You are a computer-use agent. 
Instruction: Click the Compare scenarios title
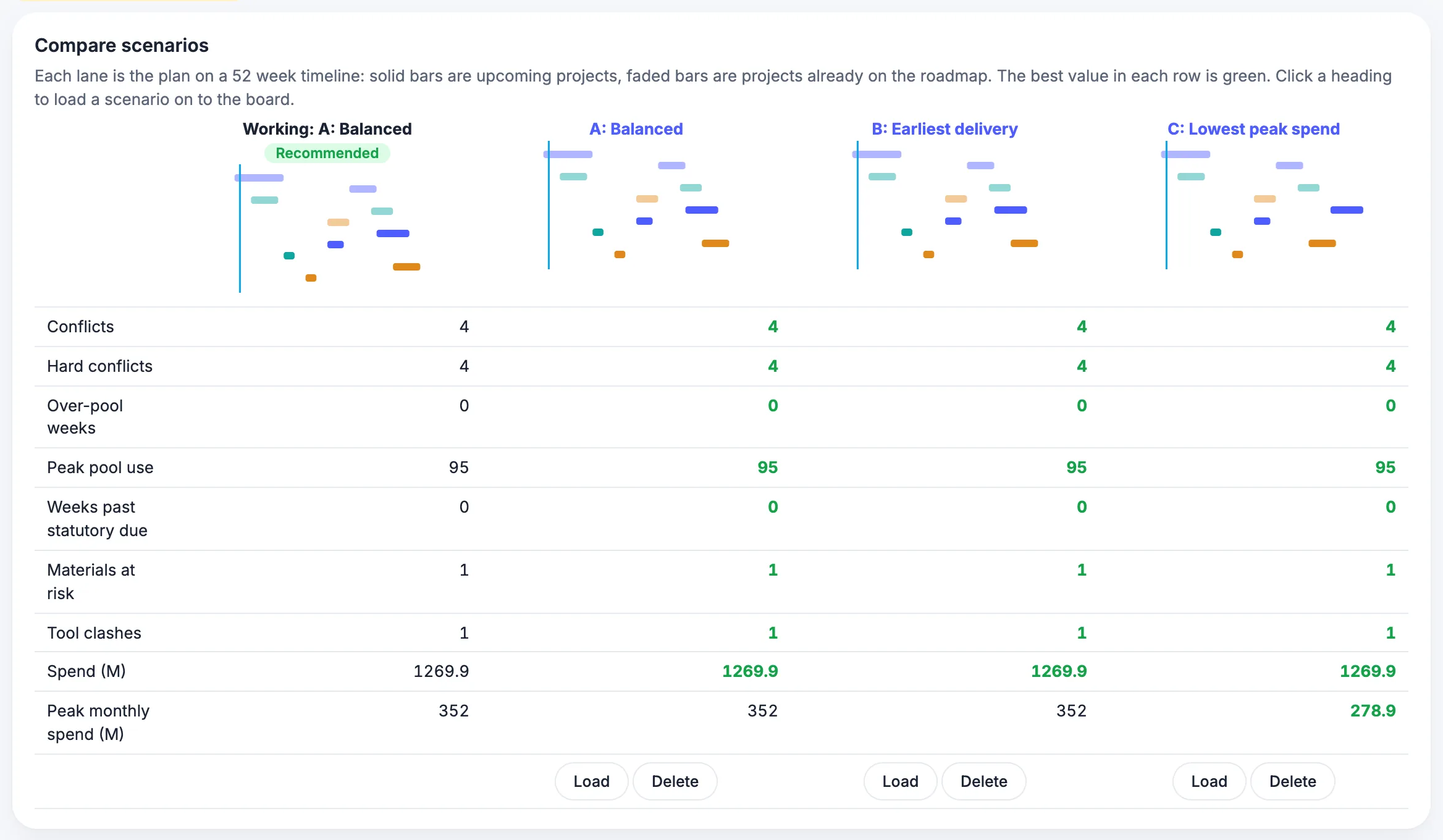pyautogui.click(x=122, y=46)
